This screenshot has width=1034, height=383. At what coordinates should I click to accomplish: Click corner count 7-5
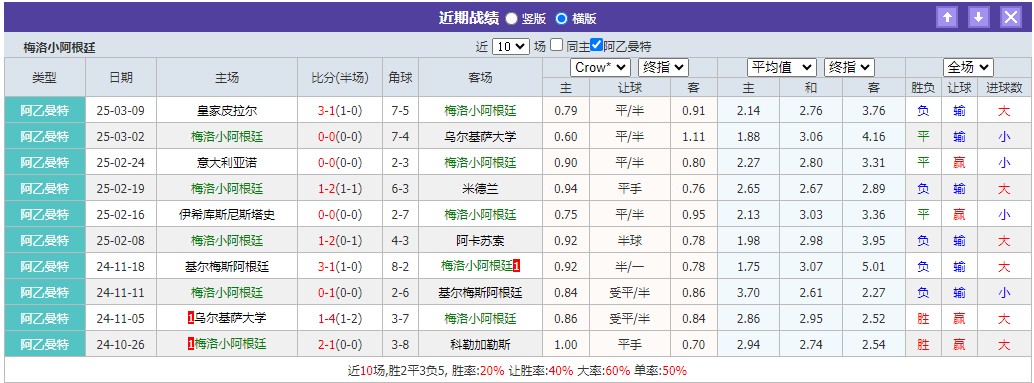point(400,111)
